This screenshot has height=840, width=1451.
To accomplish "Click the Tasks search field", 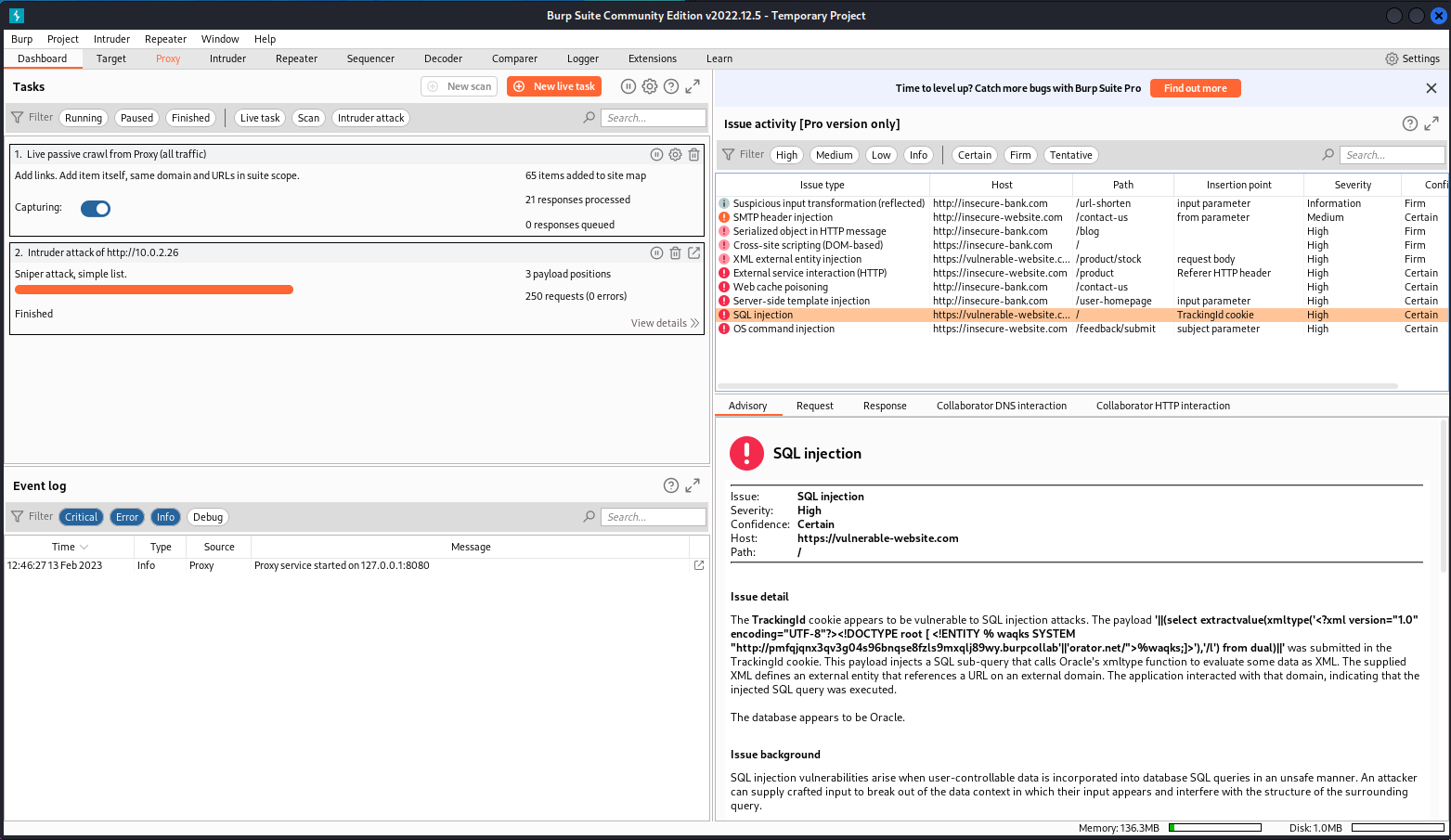I will pos(654,118).
